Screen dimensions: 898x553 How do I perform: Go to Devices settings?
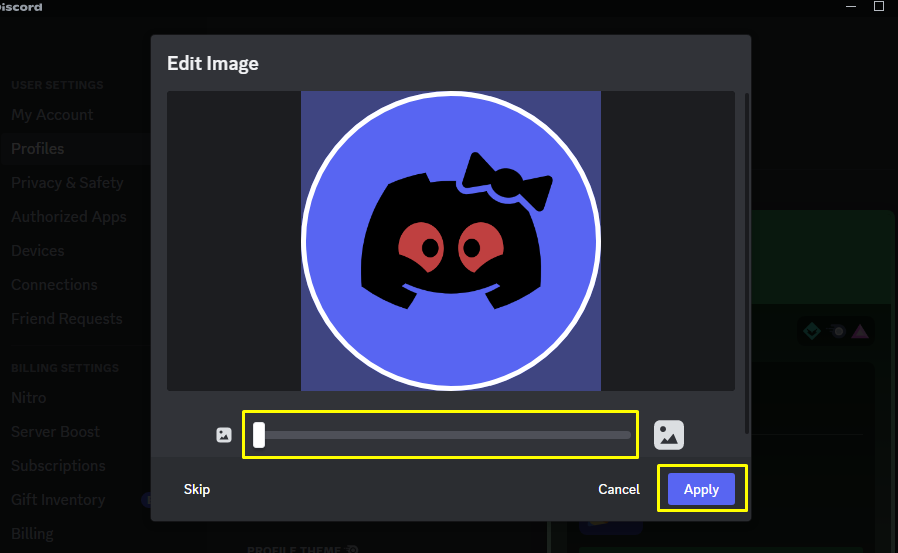pos(38,251)
